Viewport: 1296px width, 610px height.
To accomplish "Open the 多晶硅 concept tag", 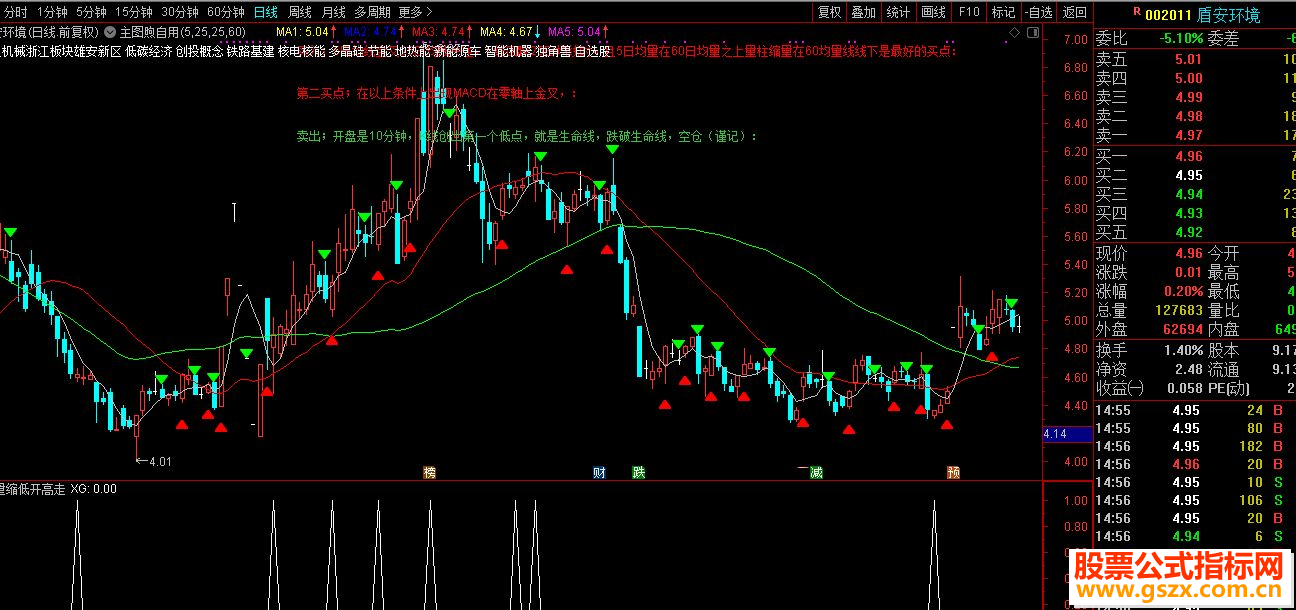I will (x=346, y=51).
